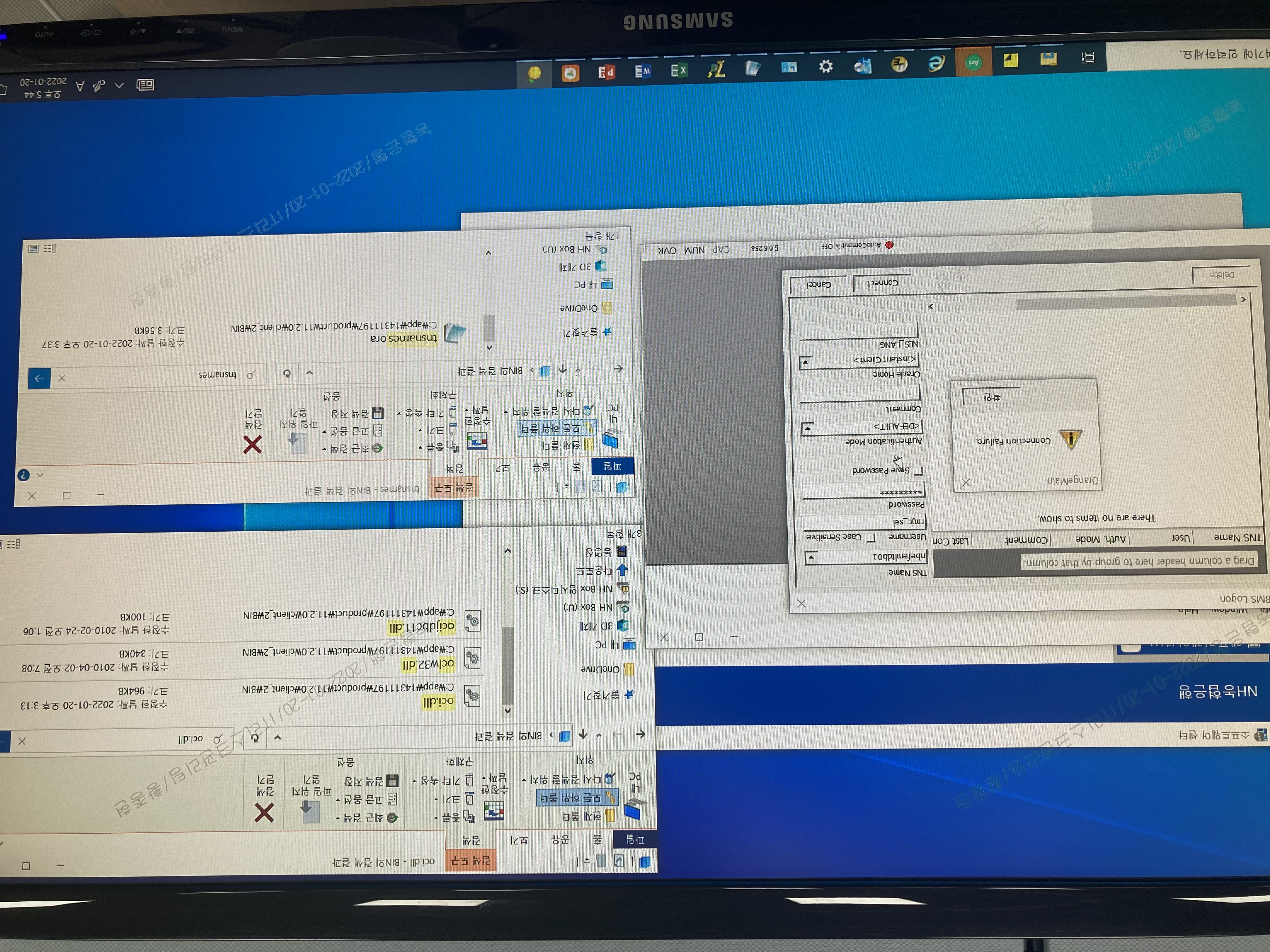Check the Case Sensitive checkbox
The width and height of the screenshot is (1270, 952).
870,538
